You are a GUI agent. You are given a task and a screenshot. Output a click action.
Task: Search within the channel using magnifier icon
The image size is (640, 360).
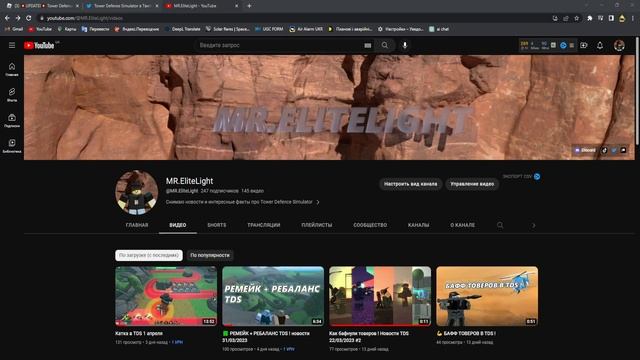click(x=500, y=225)
